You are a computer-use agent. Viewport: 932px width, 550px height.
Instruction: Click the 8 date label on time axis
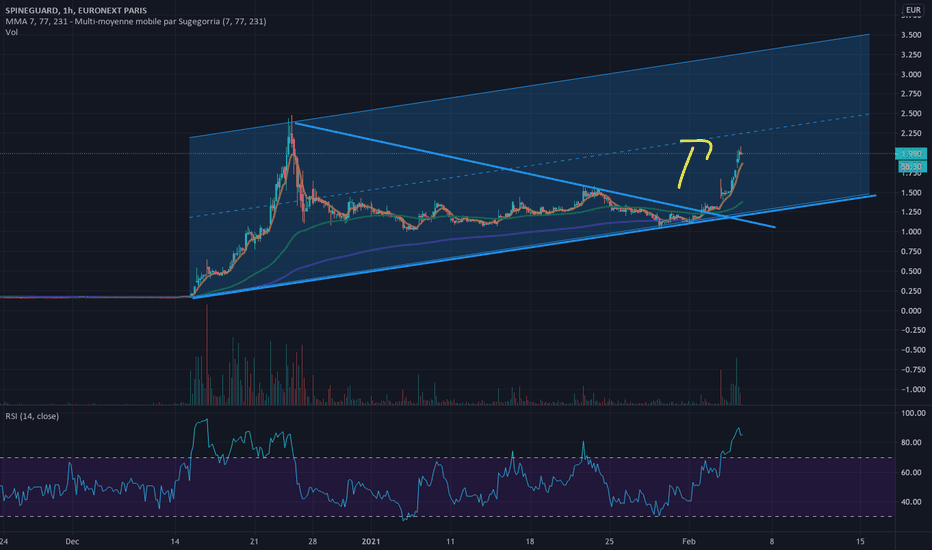point(772,542)
